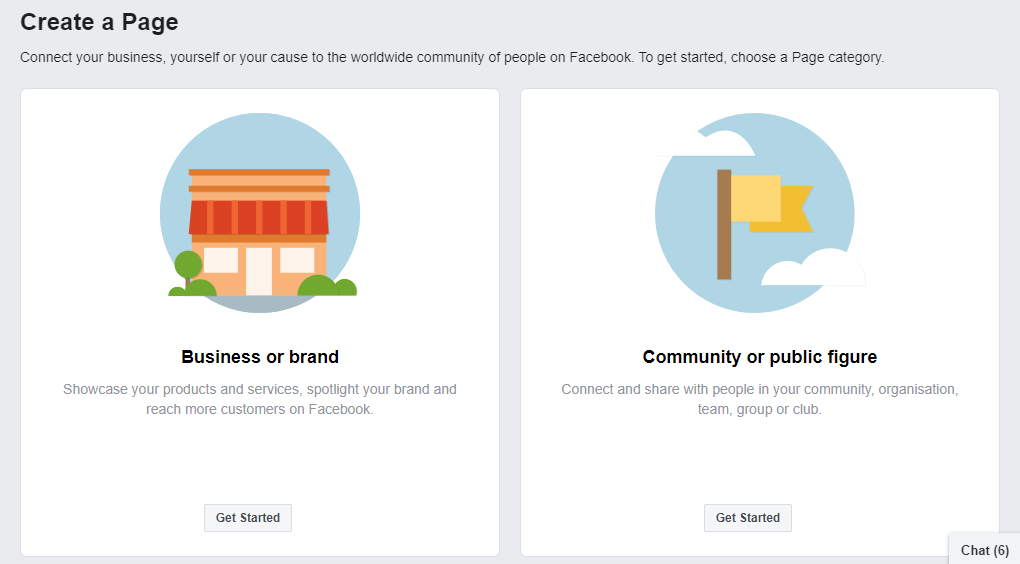Click the Business or brand description text
The width and height of the screenshot is (1020, 564).
(x=260, y=399)
